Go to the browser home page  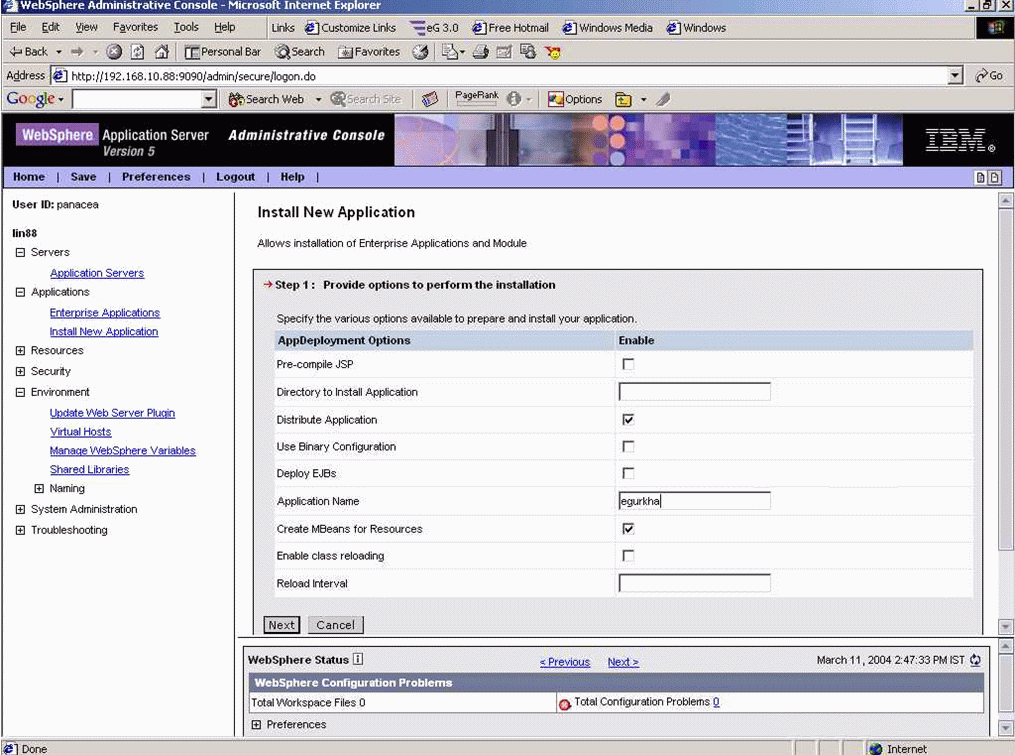coord(162,52)
